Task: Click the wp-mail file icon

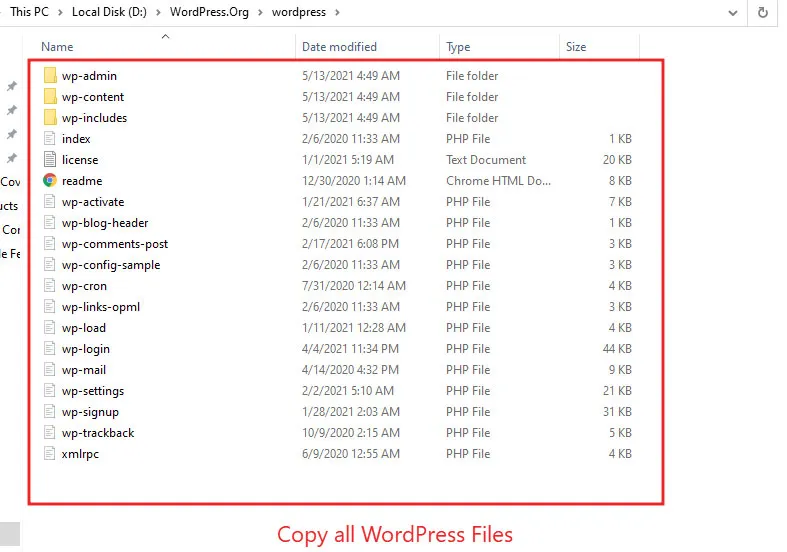Action: [50, 370]
